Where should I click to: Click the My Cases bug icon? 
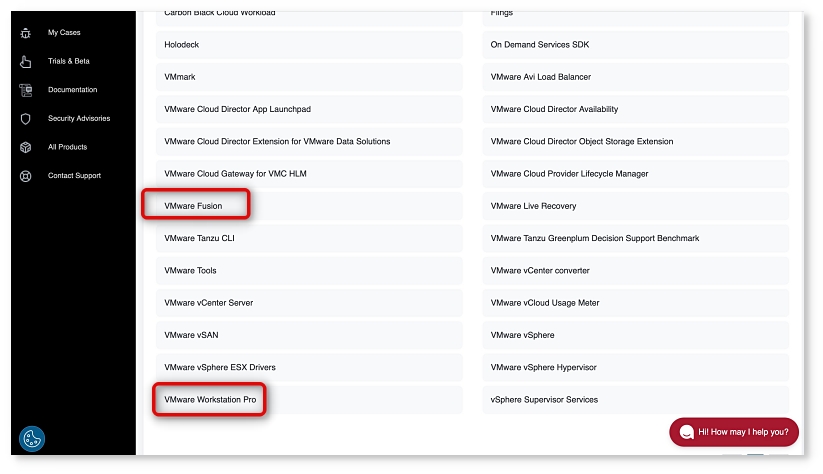(x=26, y=33)
